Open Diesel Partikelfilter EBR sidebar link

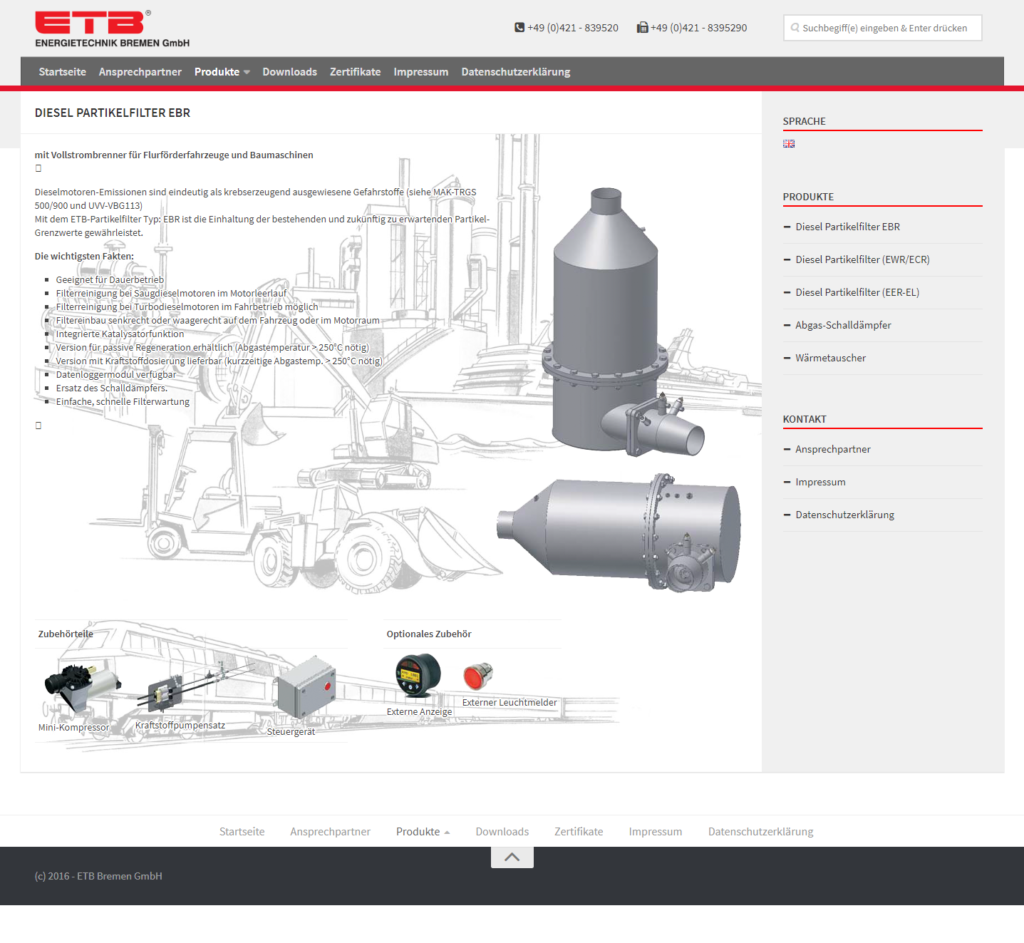848,227
